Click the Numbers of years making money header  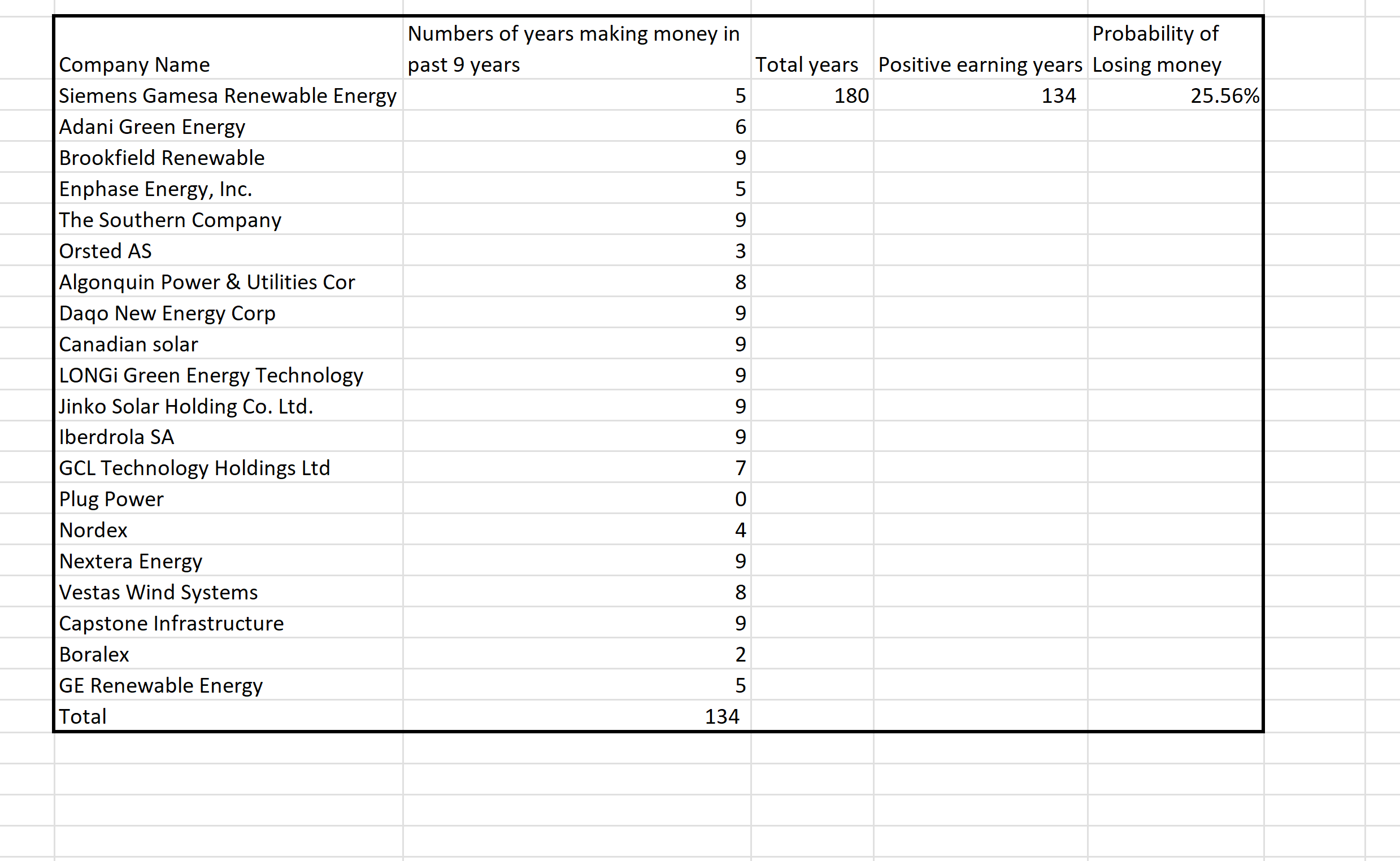click(x=577, y=49)
